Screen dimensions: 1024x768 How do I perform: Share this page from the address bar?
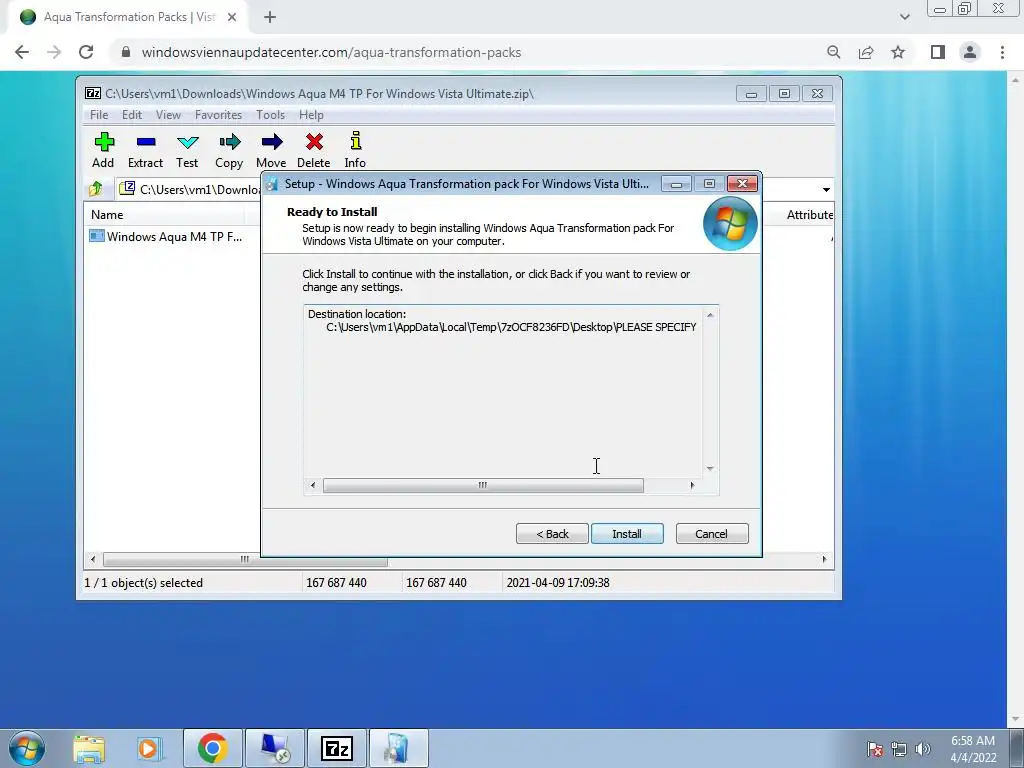click(866, 52)
